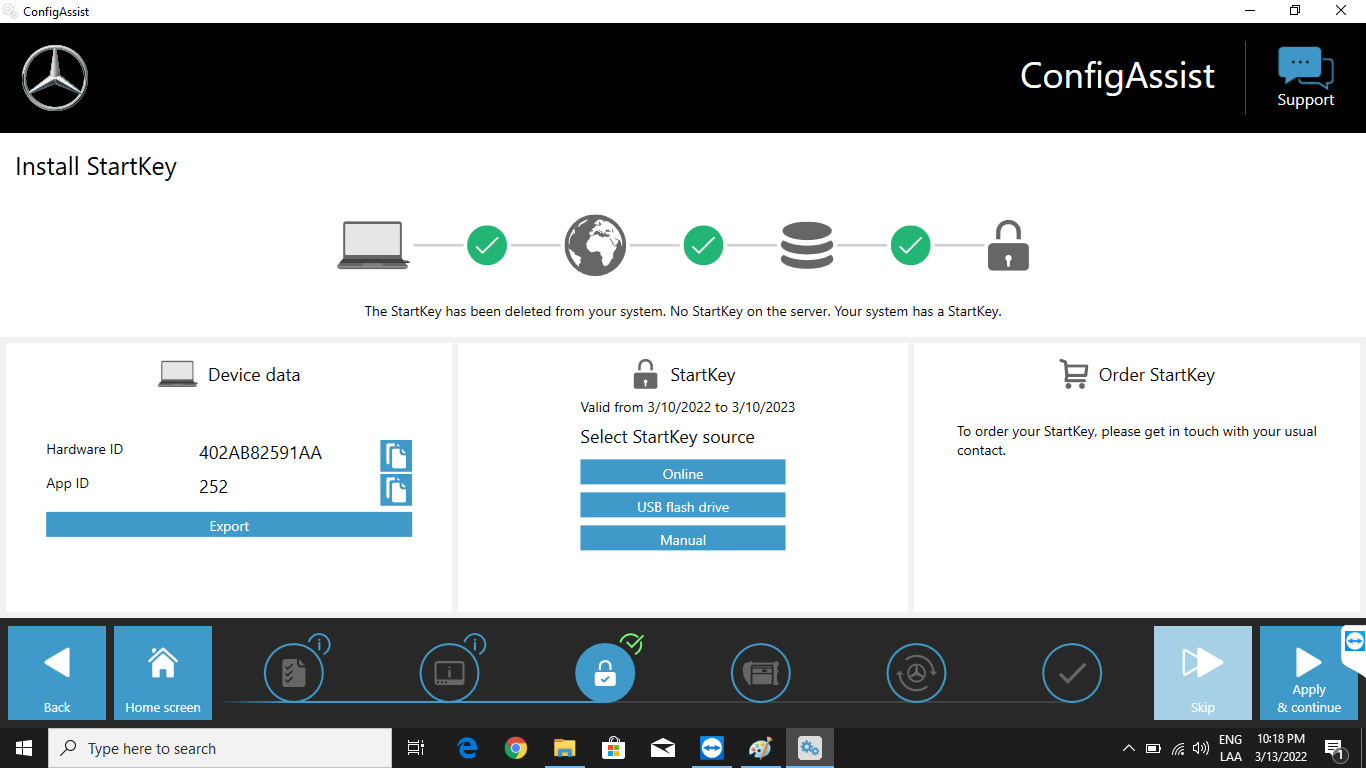Open the Mail app from taskbar
The height and width of the screenshot is (768, 1366).
pos(663,748)
